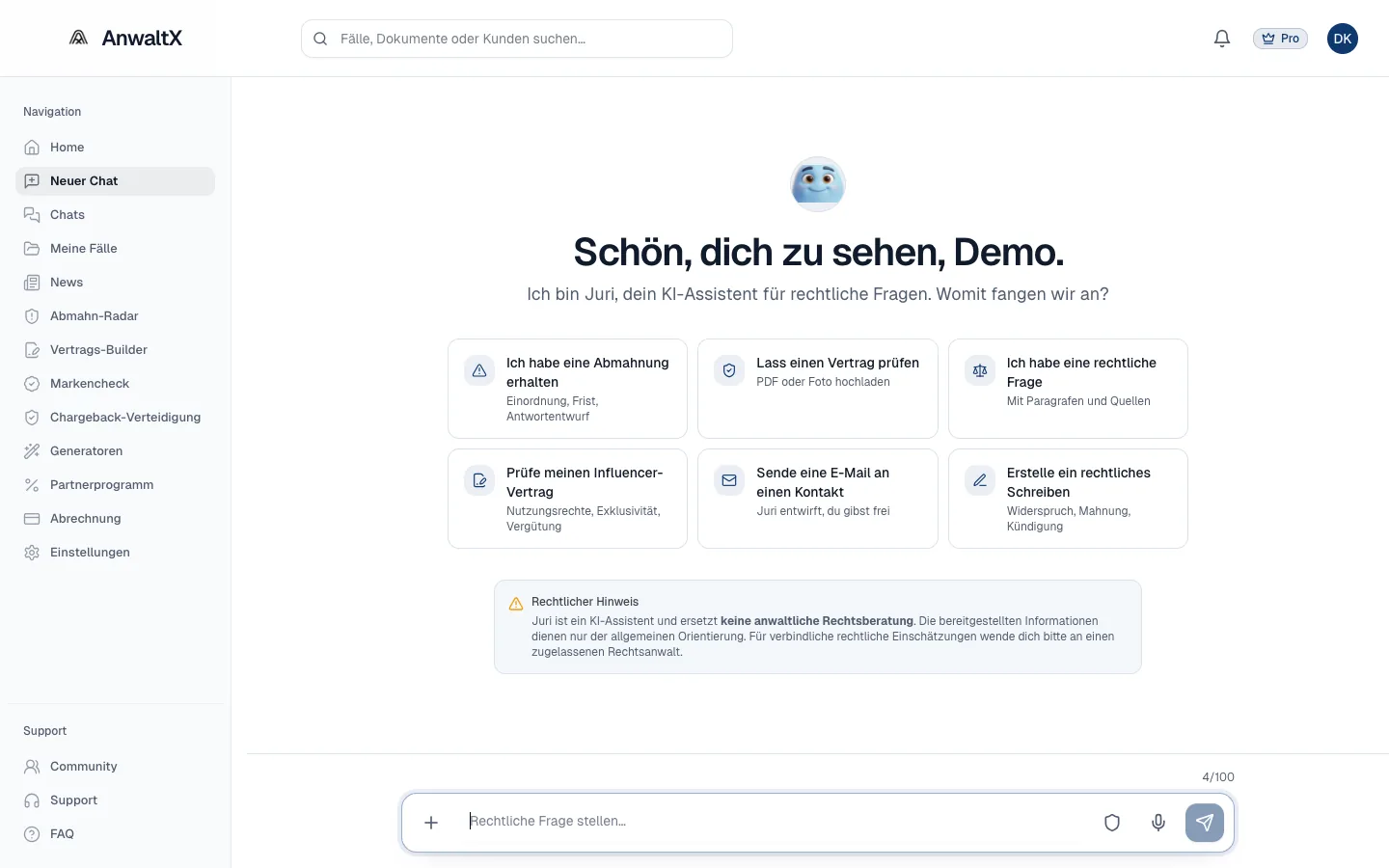Open the DK user avatar menu
1389x868 pixels.
pyautogui.click(x=1343, y=39)
